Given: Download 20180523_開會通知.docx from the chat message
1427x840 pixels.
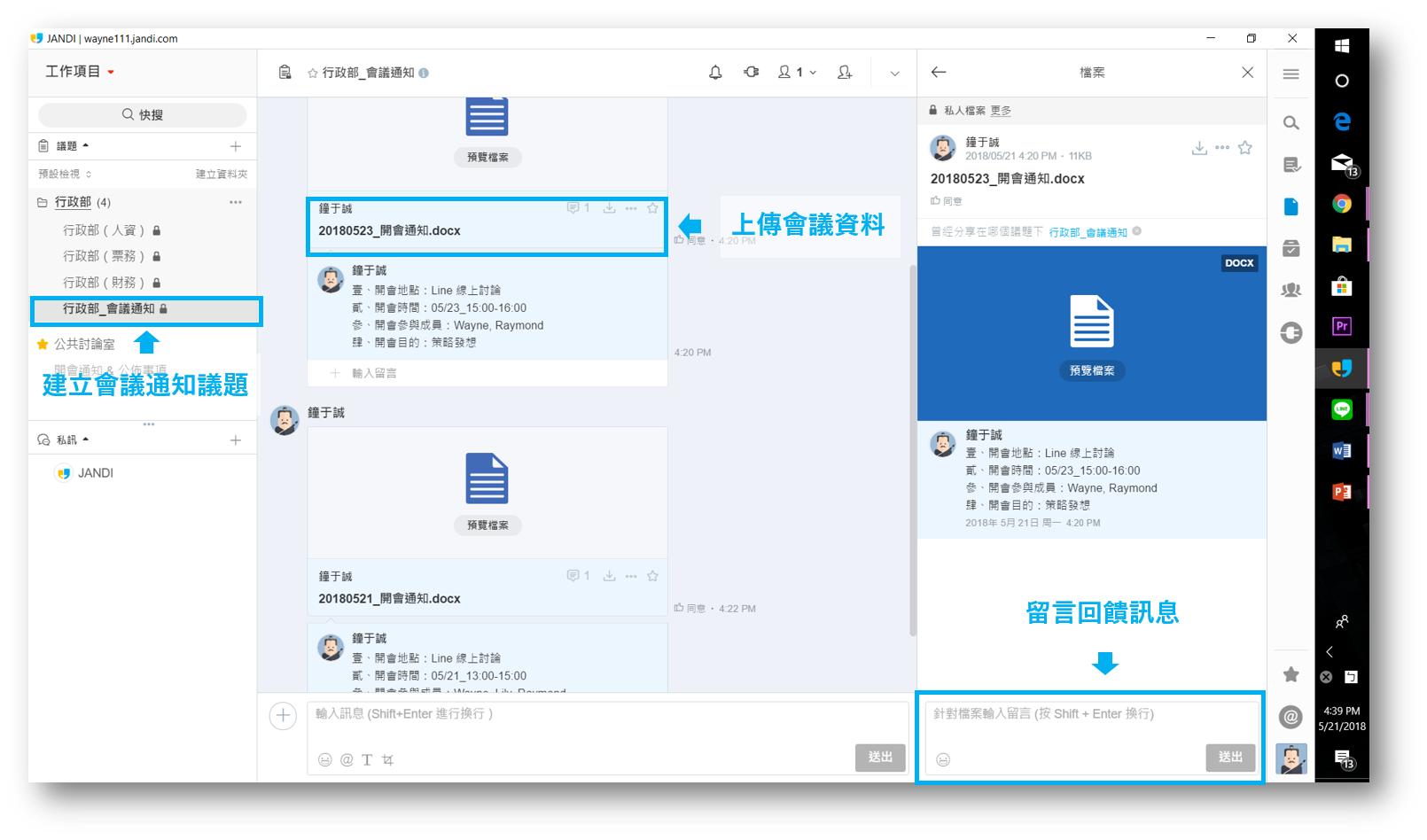Looking at the screenshot, I should tap(609, 208).
